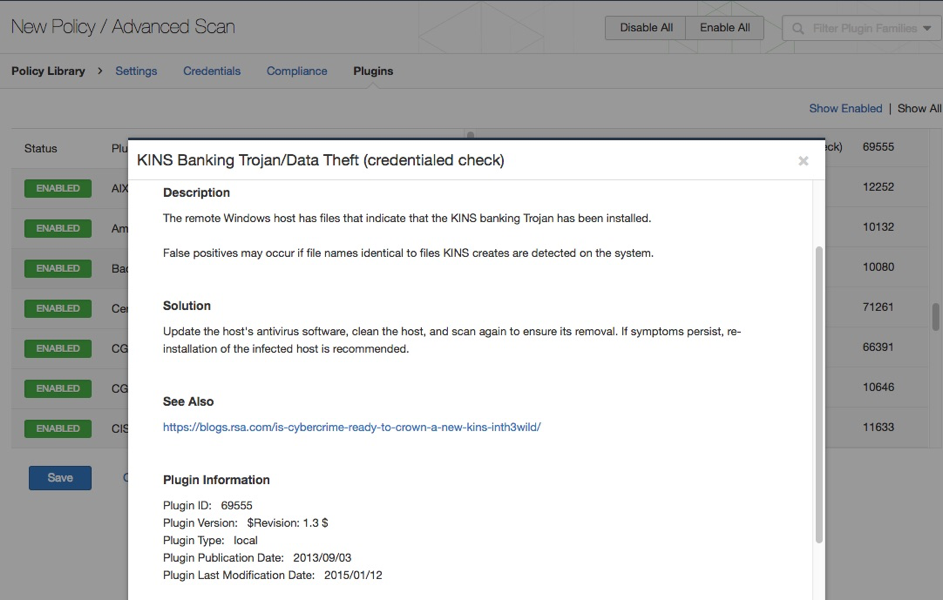
Task: Close the KINS Banking Trojan dialog
Action: tap(803, 161)
